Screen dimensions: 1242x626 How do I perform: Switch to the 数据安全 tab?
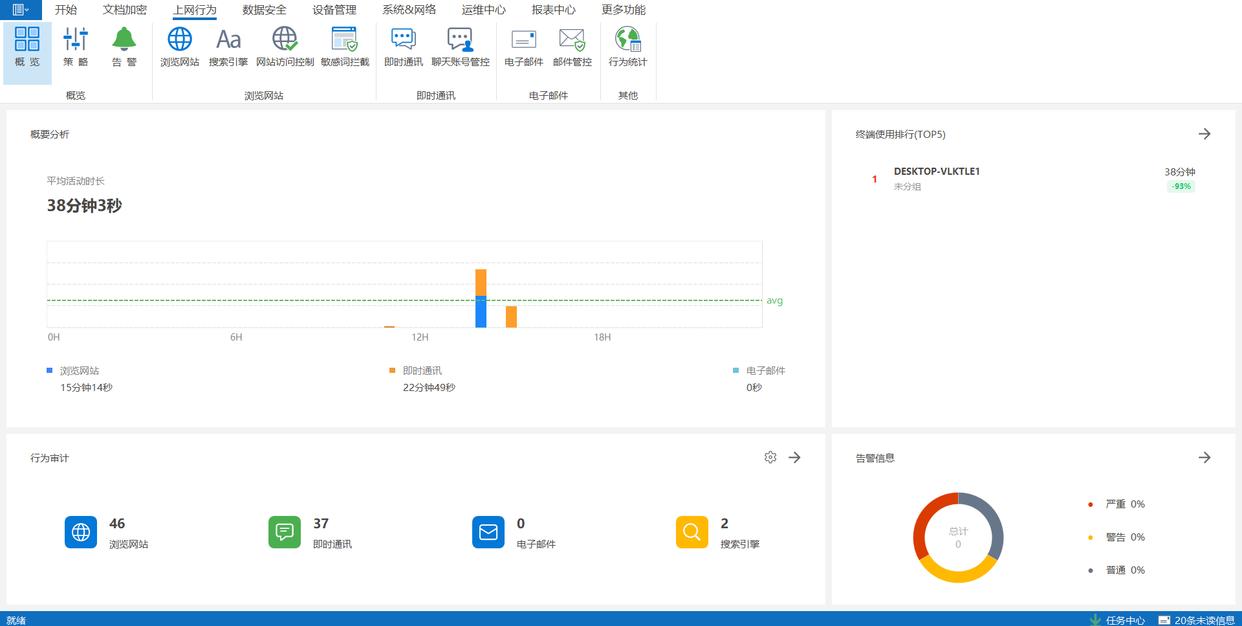point(264,10)
